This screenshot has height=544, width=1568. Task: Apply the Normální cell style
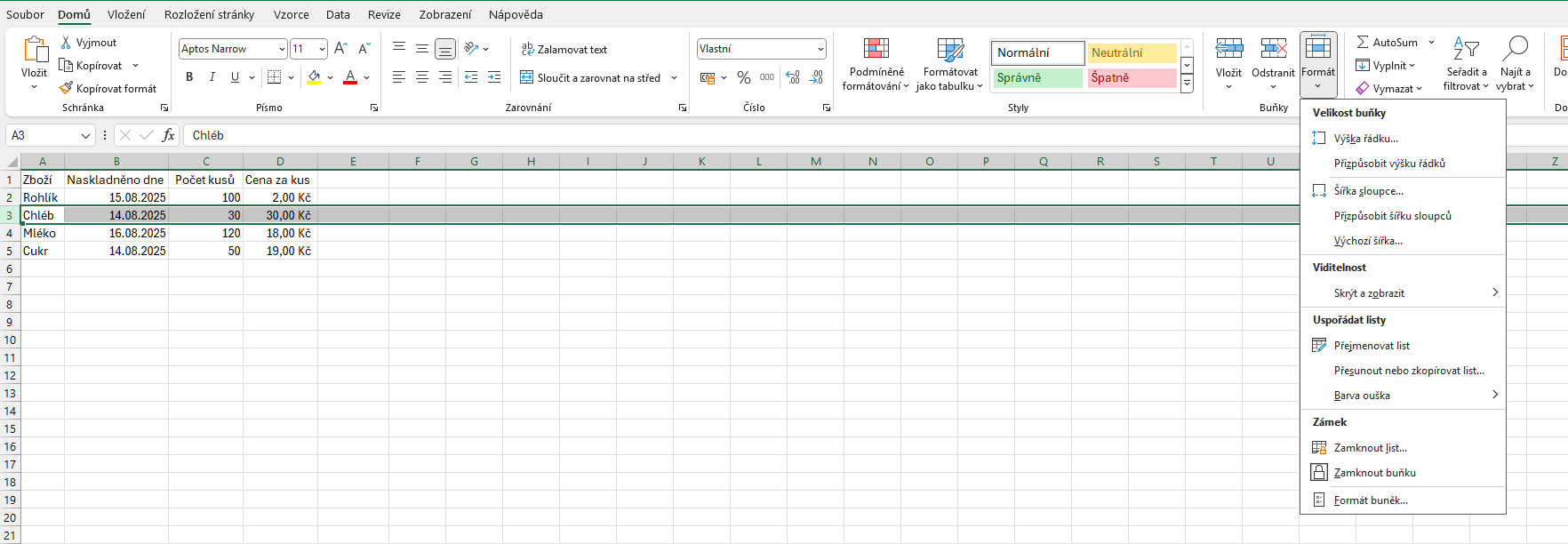tap(1037, 52)
